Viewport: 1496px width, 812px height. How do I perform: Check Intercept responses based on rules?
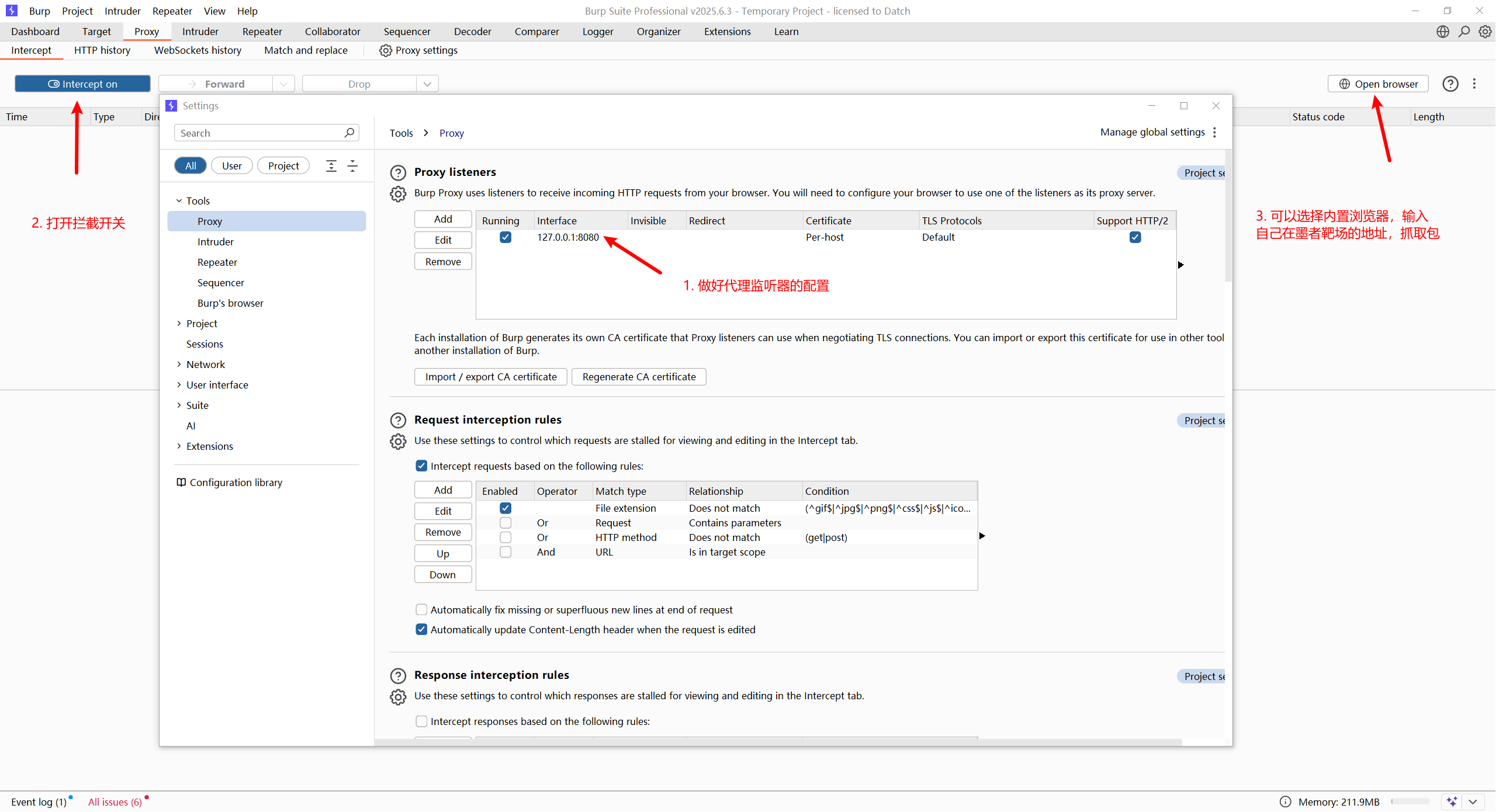pyautogui.click(x=421, y=721)
